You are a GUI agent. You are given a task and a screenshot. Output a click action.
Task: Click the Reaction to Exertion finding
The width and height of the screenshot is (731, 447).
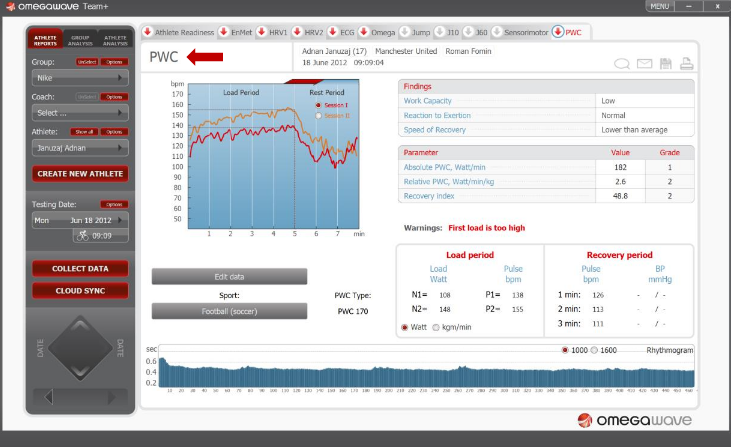(437, 115)
